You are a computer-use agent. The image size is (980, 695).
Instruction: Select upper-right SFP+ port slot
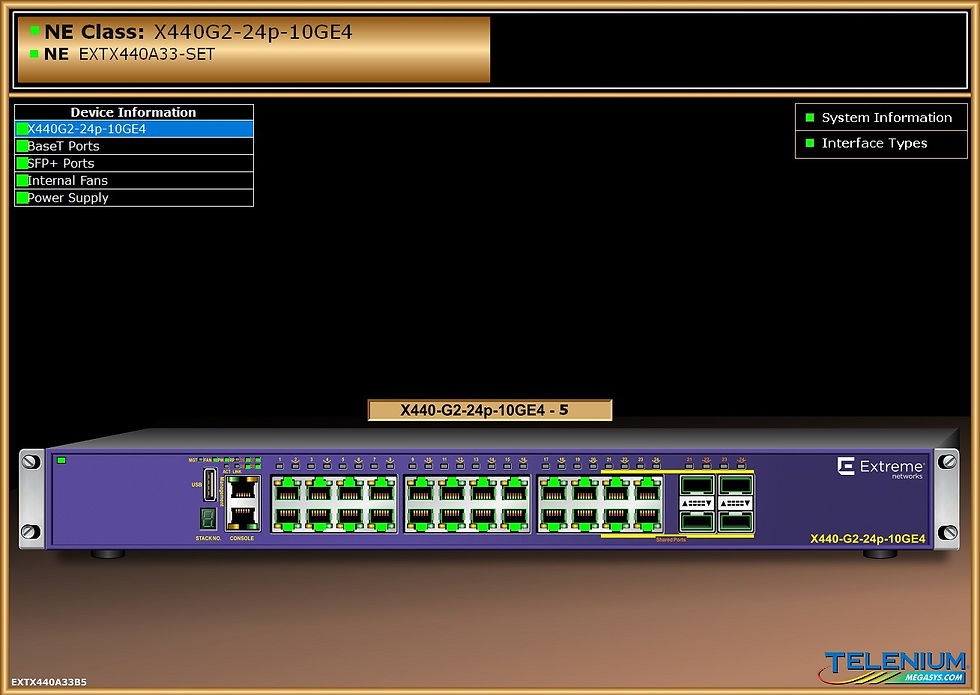pos(736,484)
